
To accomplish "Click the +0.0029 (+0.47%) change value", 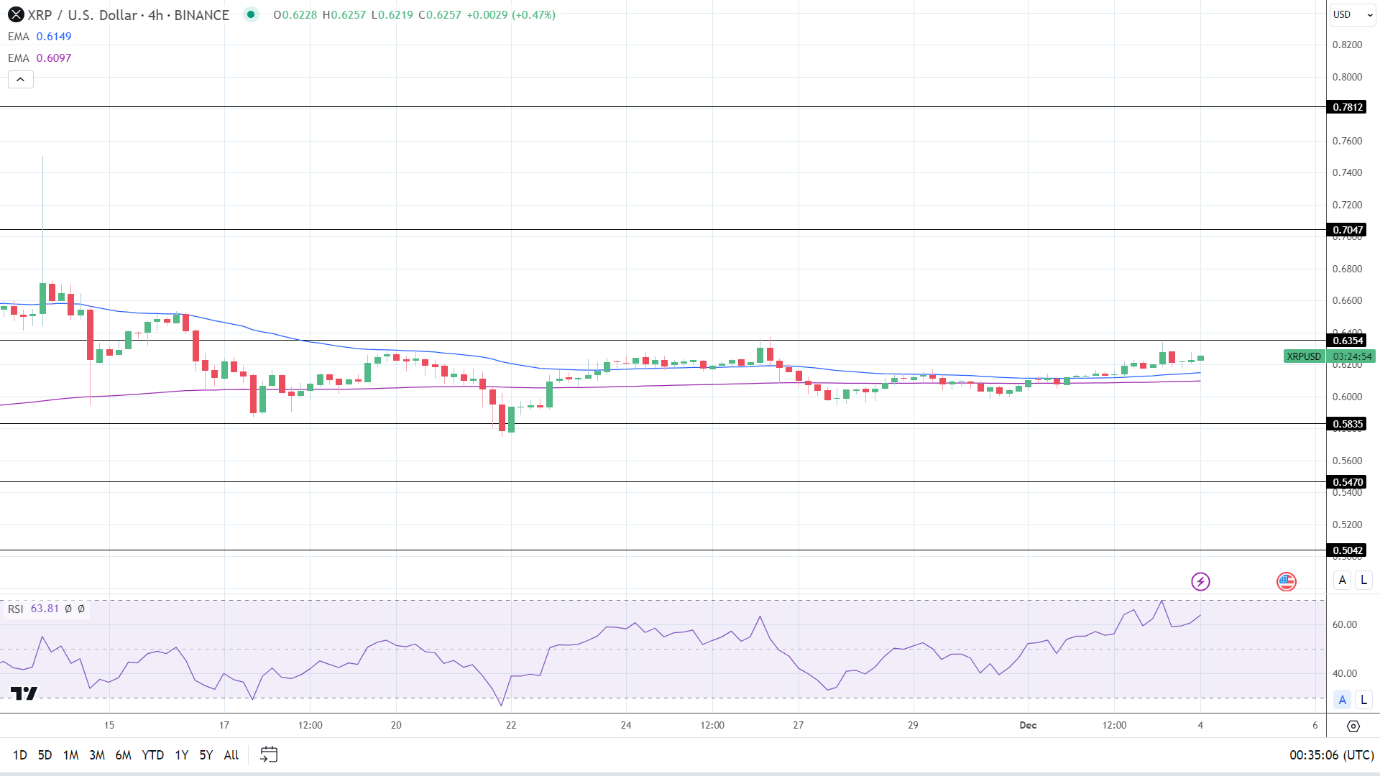I will pos(510,15).
